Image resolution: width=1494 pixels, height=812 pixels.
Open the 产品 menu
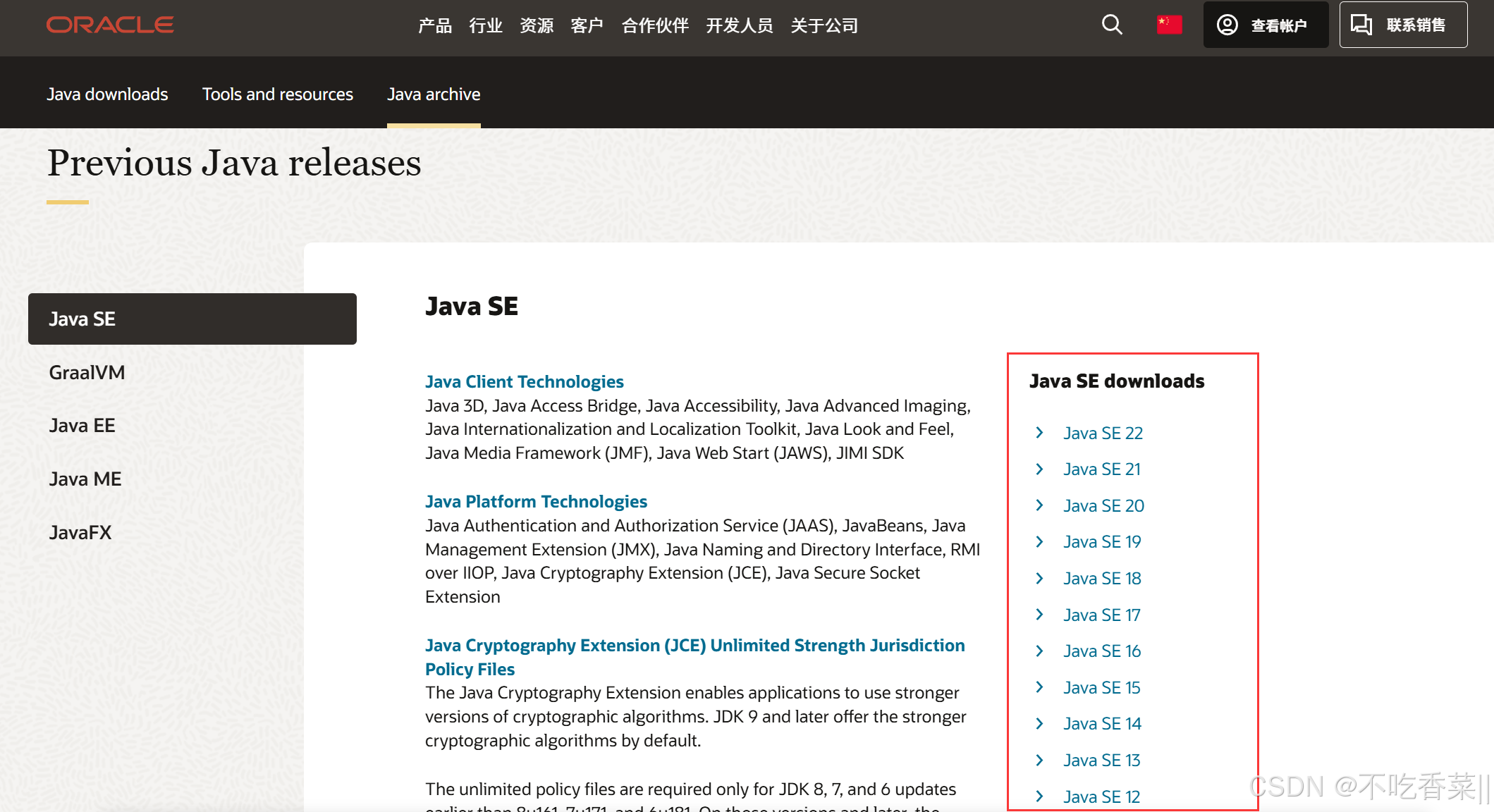pos(435,25)
